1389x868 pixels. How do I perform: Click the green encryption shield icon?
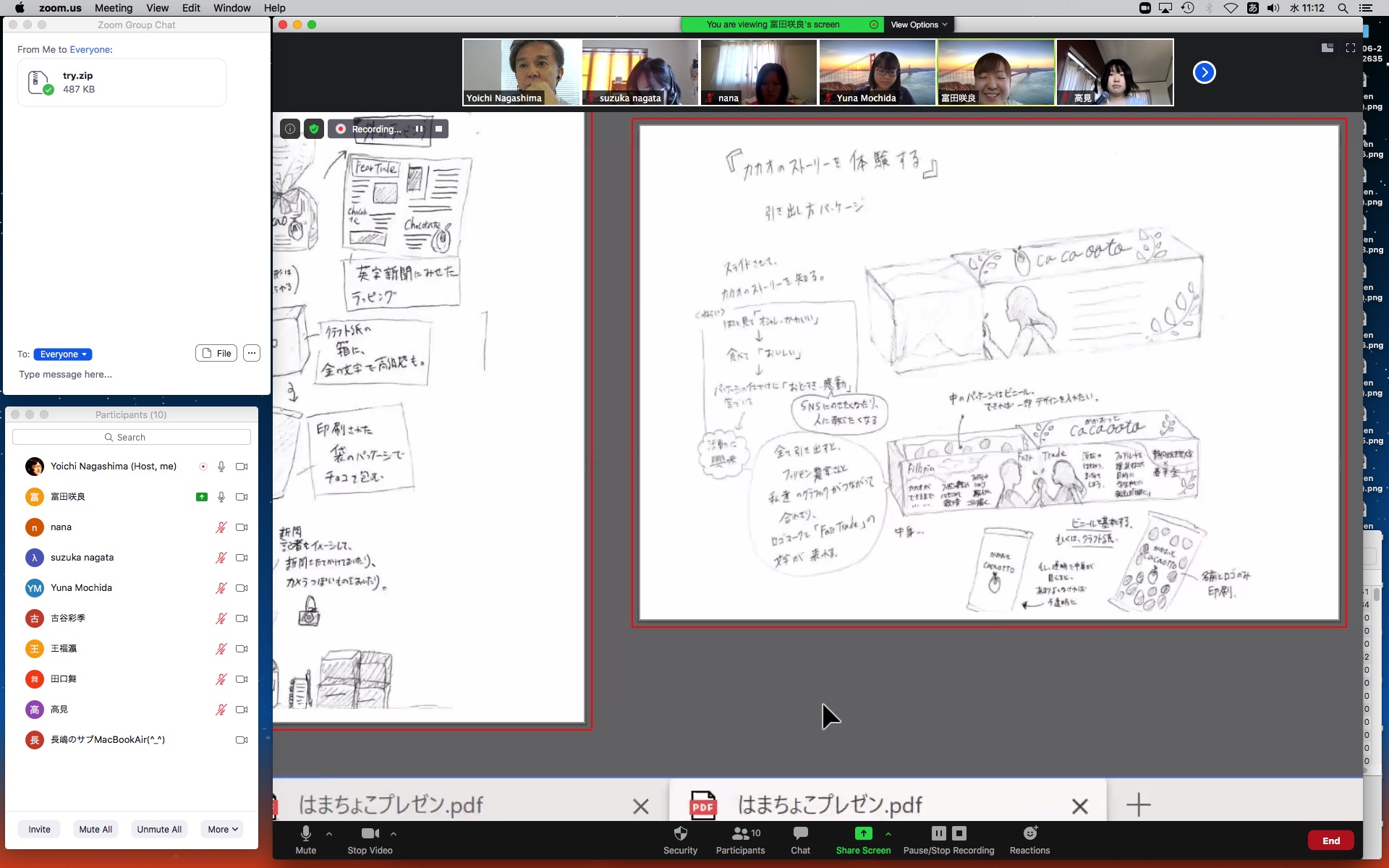[x=313, y=129]
